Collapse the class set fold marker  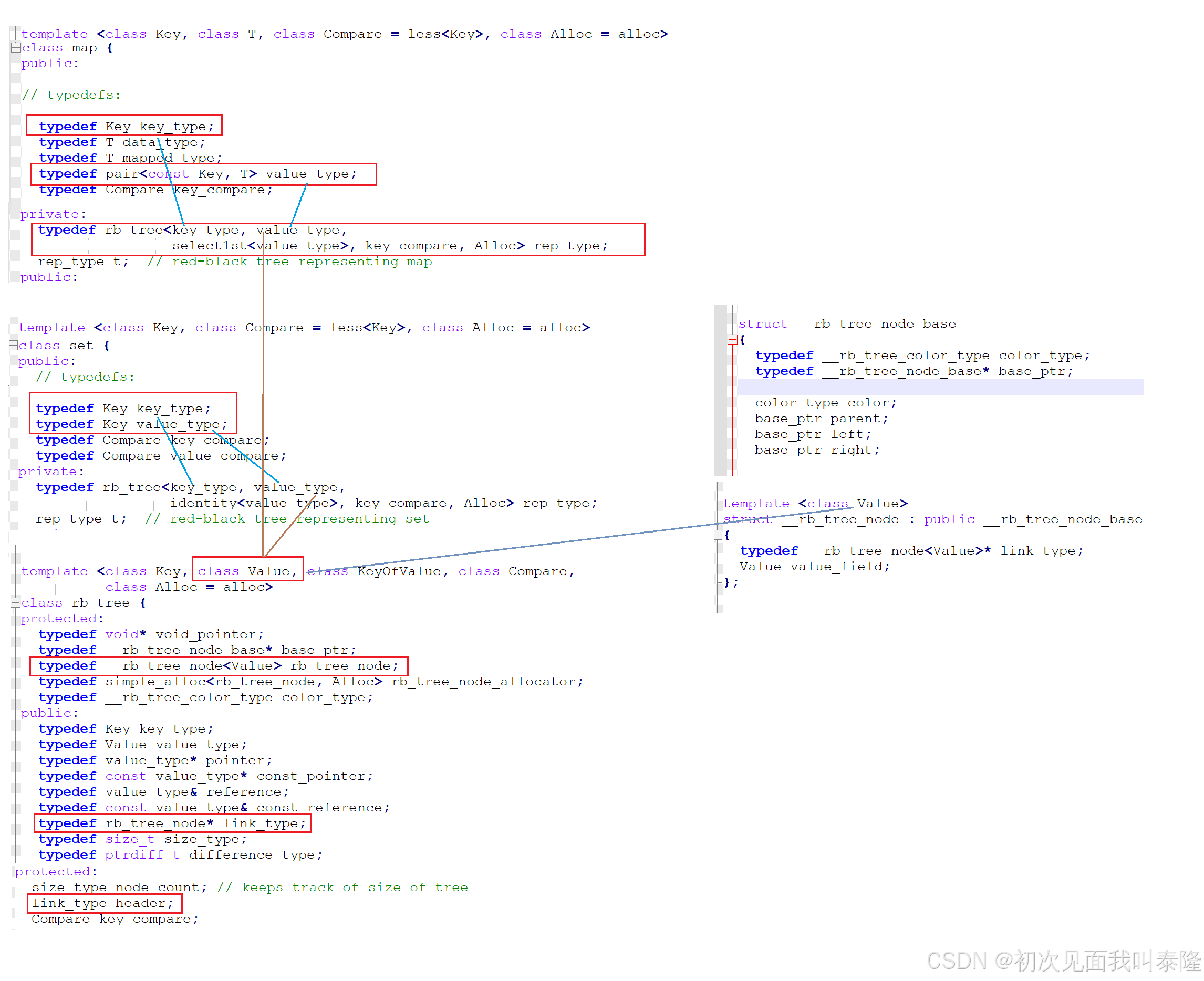point(14,345)
